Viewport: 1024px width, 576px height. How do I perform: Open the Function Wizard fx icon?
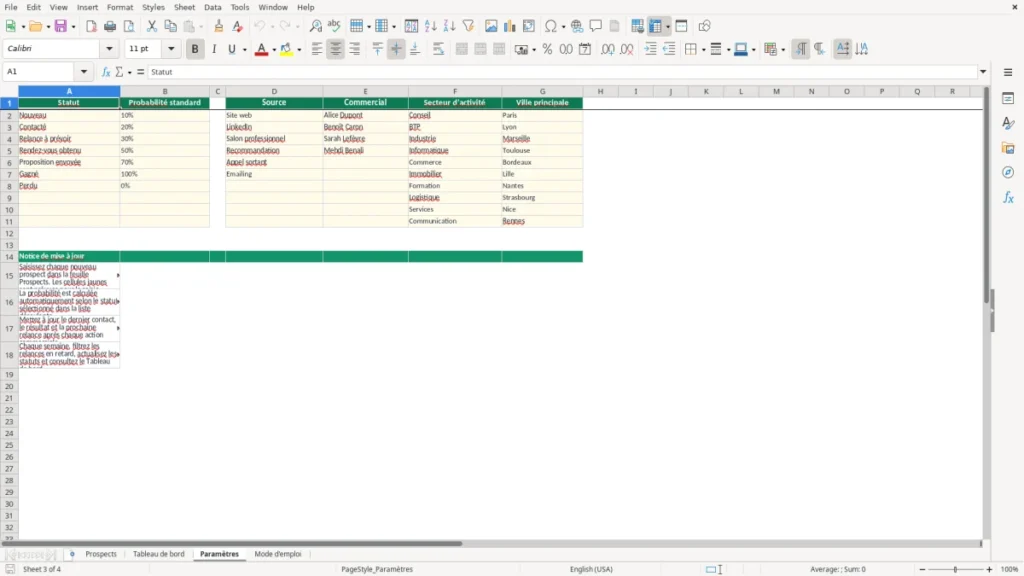(x=106, y=72)
